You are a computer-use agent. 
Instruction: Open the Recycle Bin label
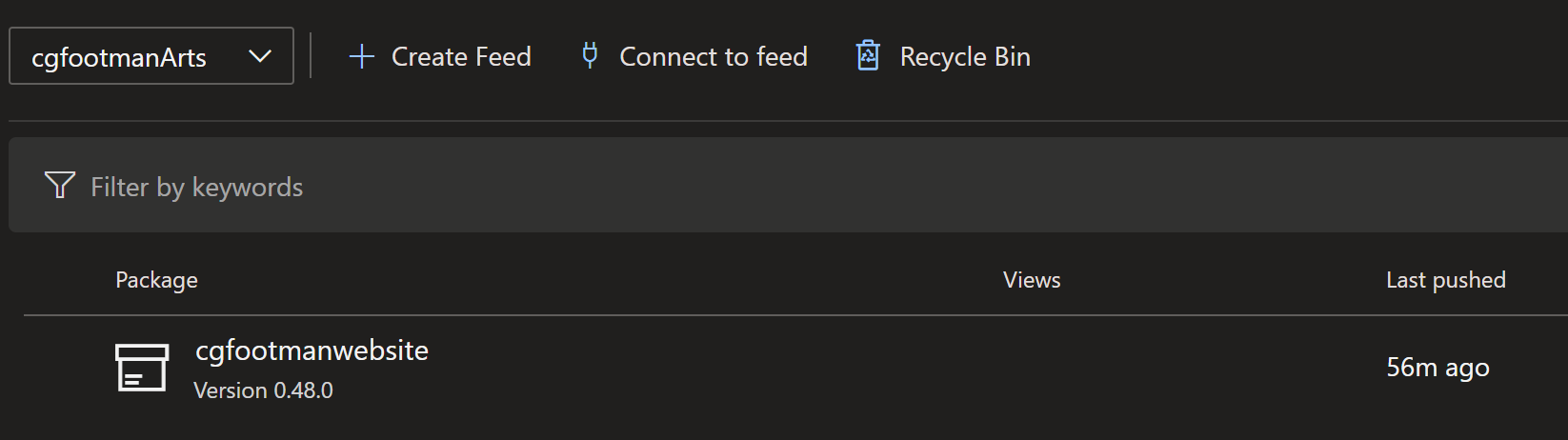click(965, 57)
